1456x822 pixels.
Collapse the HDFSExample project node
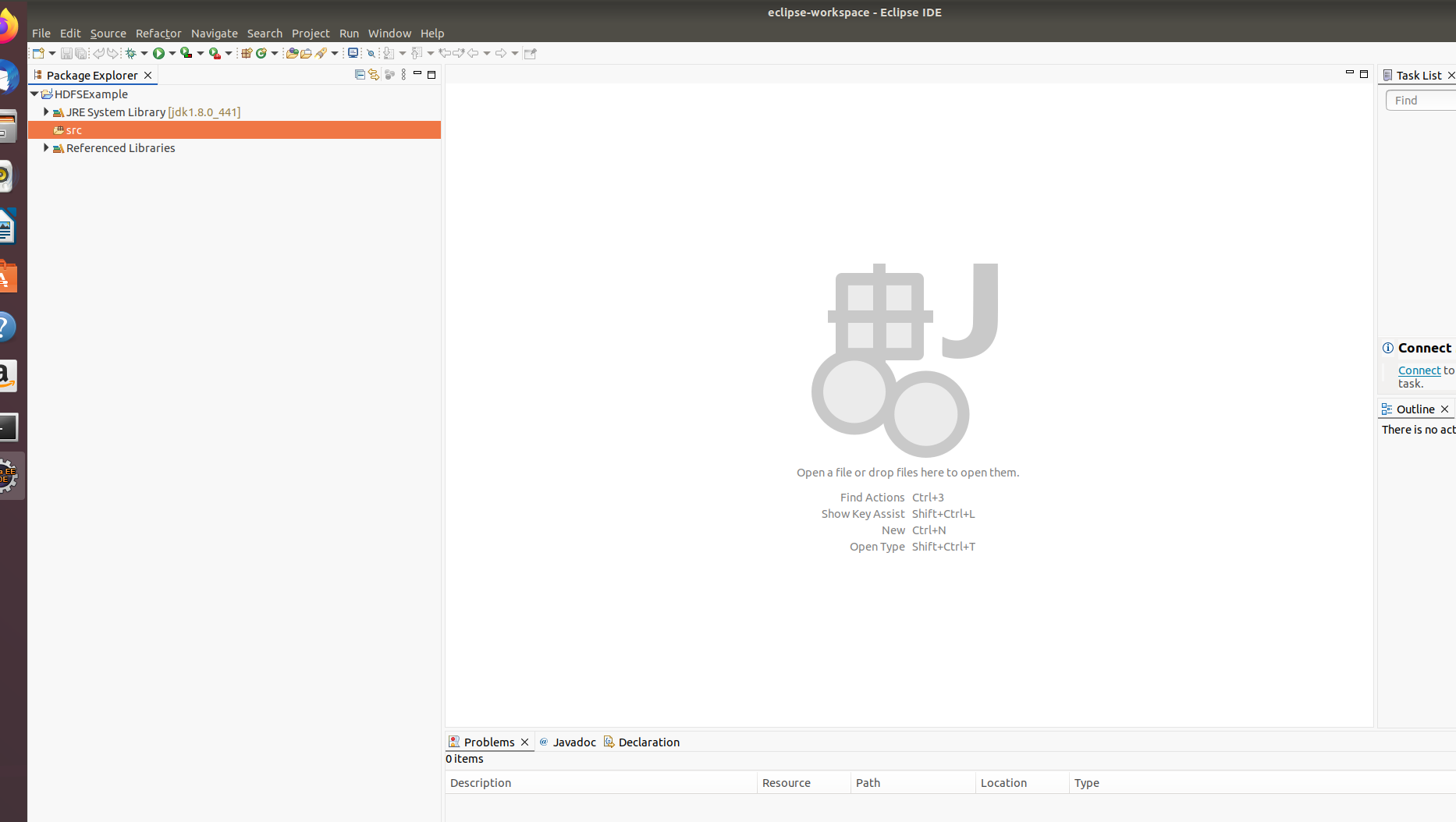34,94
